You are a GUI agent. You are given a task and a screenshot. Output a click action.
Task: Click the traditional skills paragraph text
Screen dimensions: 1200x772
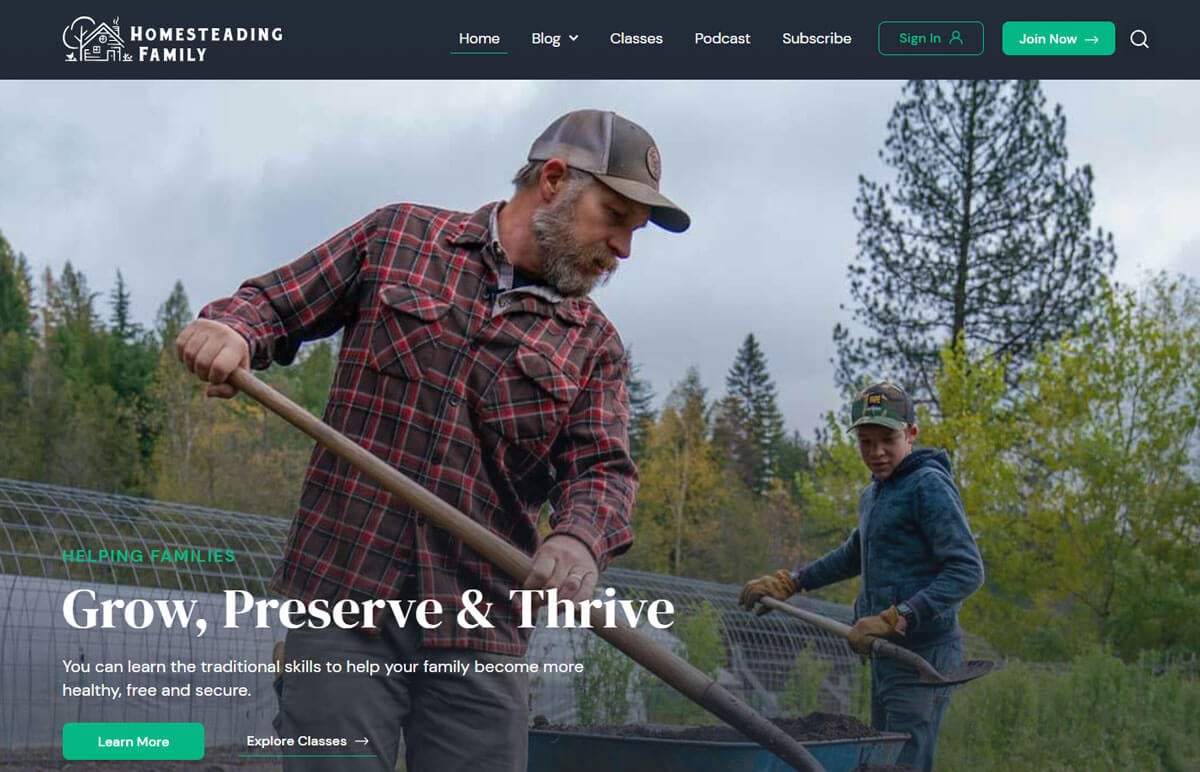click(x=323, y=678)
